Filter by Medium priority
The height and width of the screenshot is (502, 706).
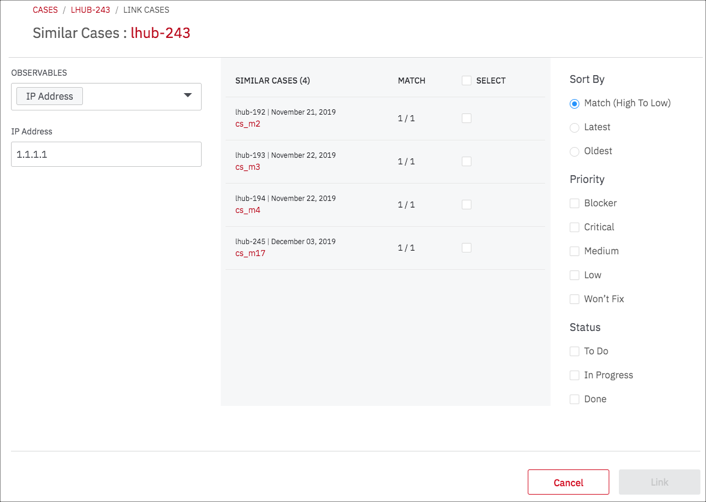point(575,251)
